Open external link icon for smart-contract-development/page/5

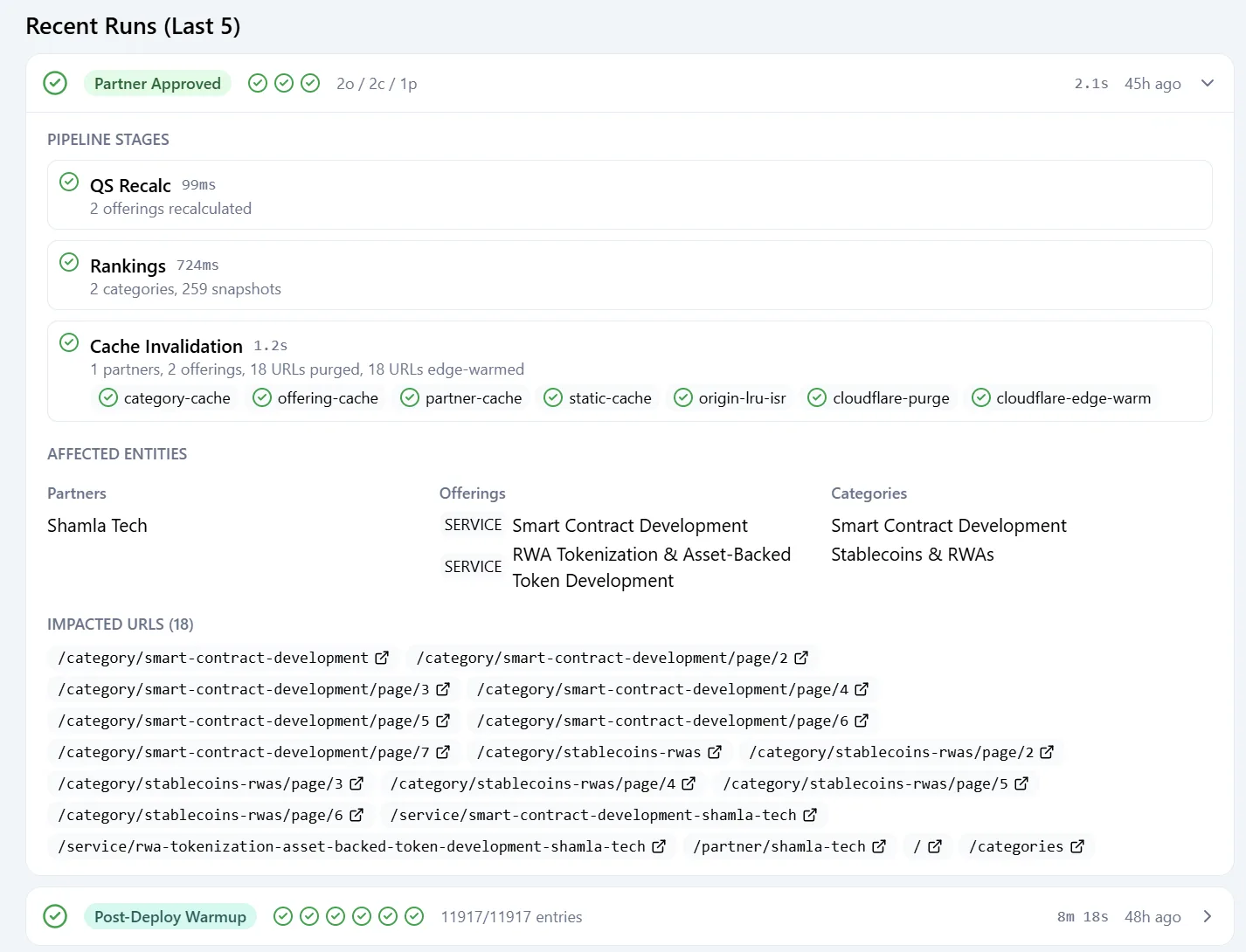coord(443,720)
